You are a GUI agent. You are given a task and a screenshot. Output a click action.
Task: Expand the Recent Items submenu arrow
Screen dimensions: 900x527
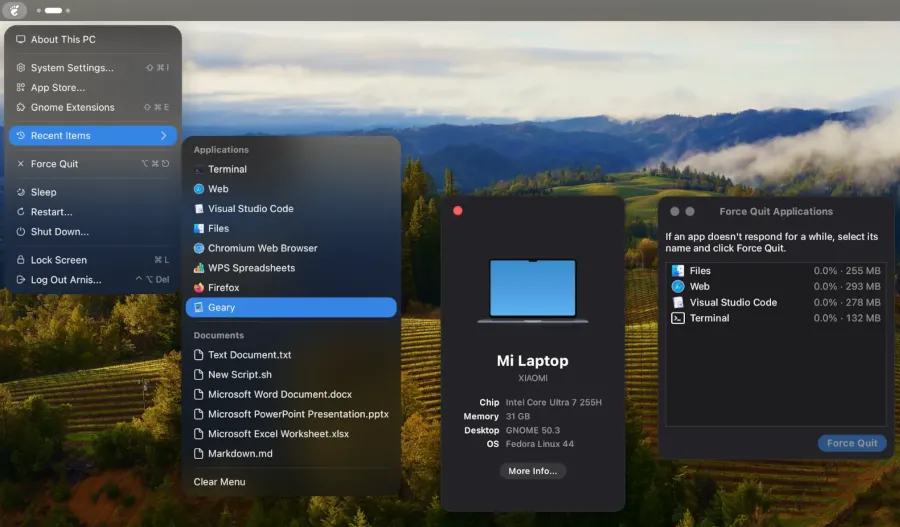(x=164, y=135)
